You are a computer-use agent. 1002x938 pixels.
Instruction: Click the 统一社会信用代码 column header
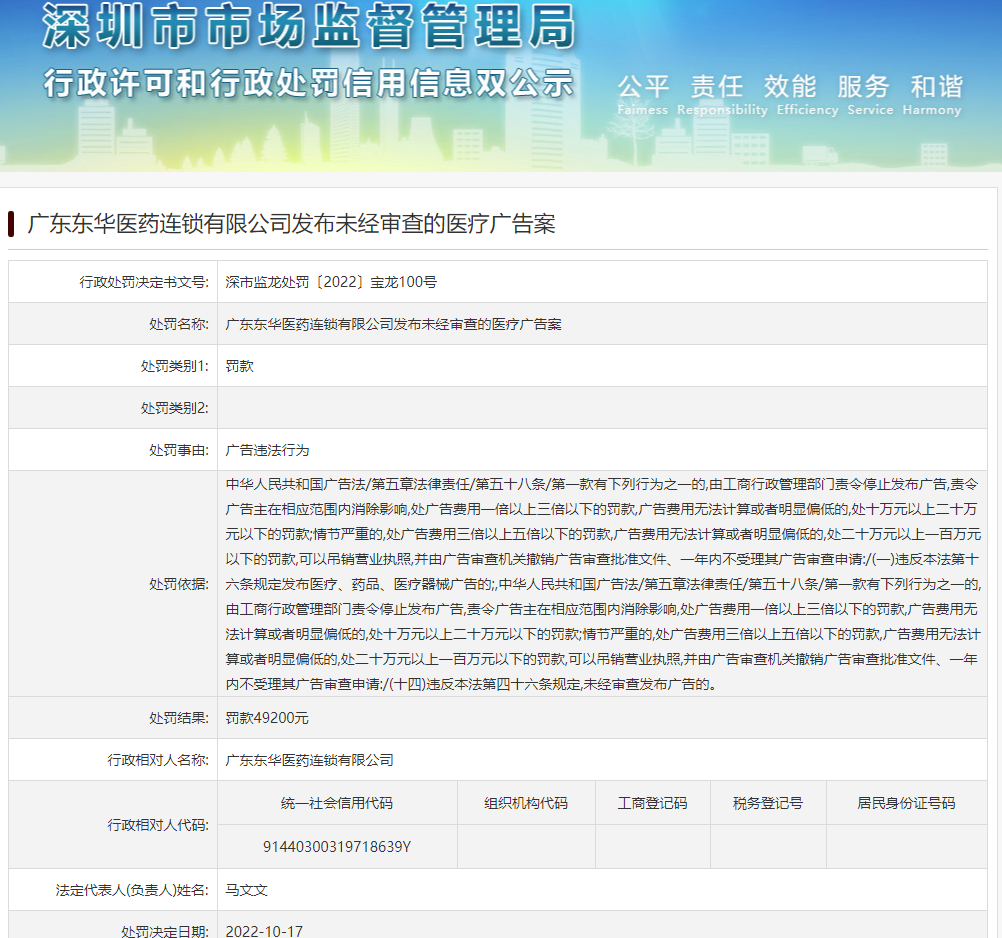[x=337, y=803]
